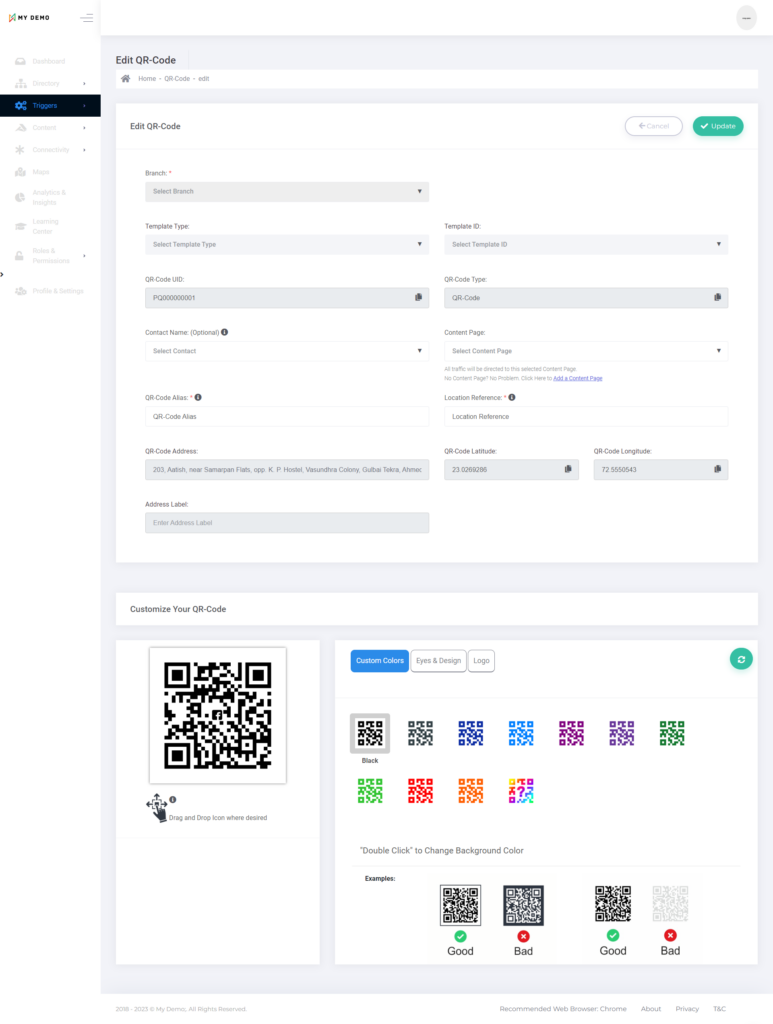Switch to Custom Colors tab
The height and width of the screenshot is (1024, 773).
click(379, 661)
